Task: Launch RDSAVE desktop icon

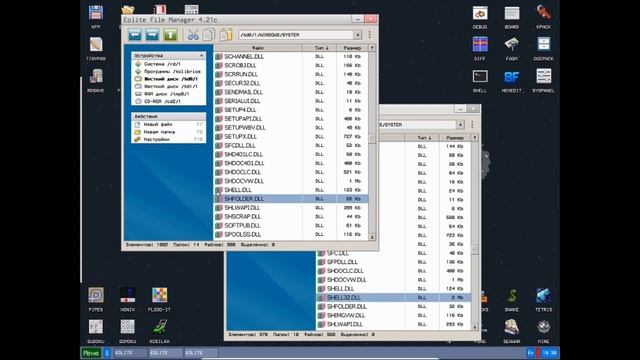Action: (96, 80)
